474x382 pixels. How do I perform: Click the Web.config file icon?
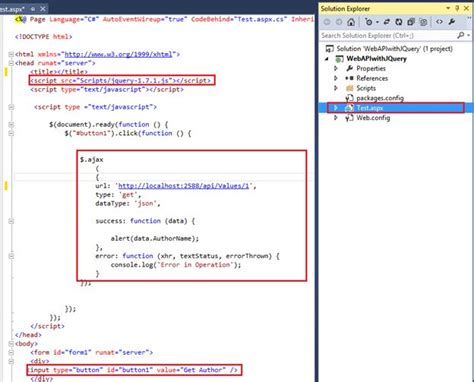pyautogui.click(x=349, y=118)
